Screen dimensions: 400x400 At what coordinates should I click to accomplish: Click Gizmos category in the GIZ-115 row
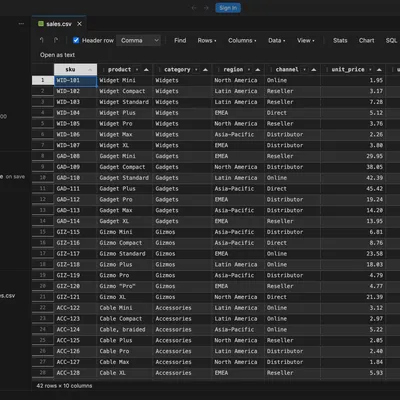(182, 232)
